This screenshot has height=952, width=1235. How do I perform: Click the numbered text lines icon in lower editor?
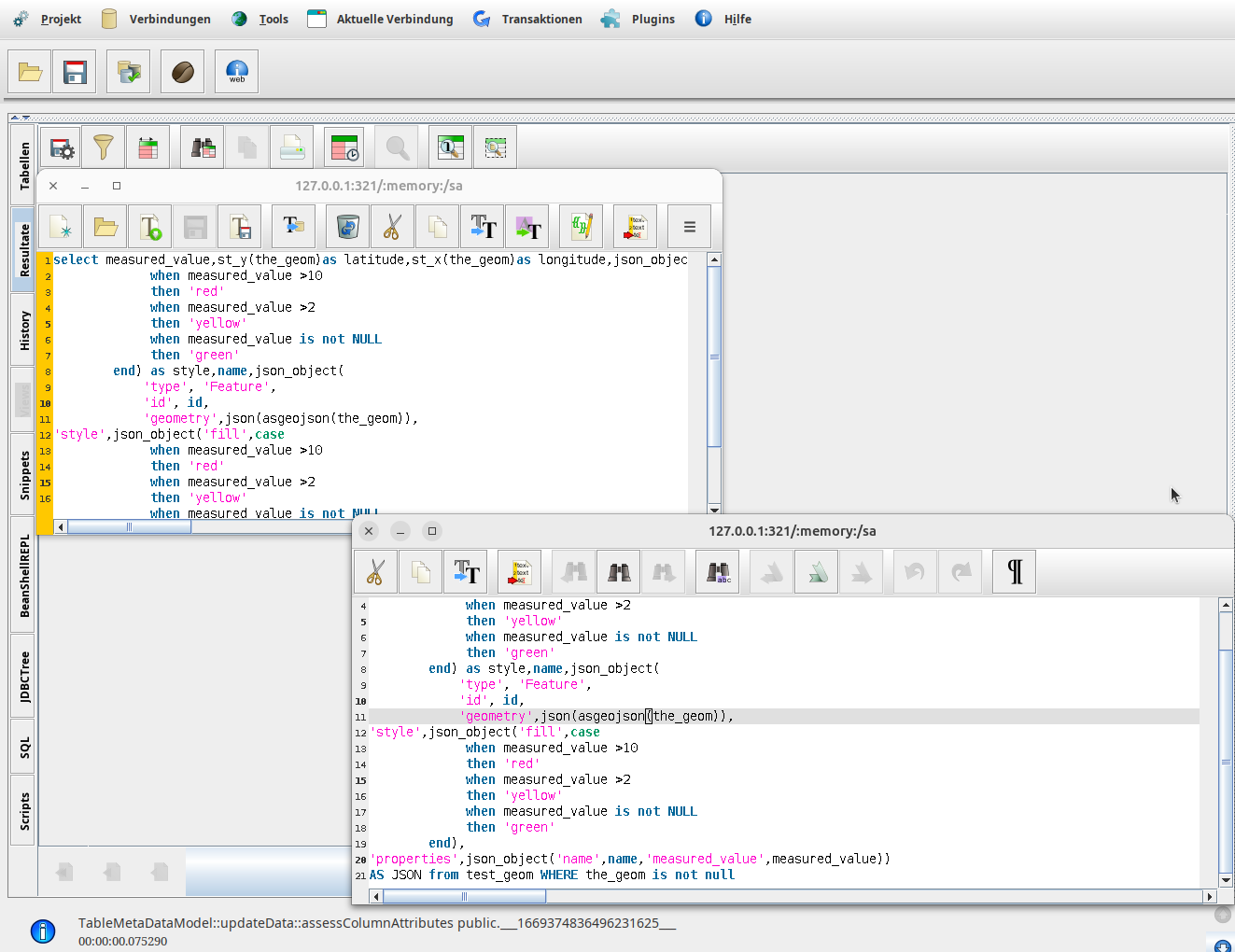(519, 571)
